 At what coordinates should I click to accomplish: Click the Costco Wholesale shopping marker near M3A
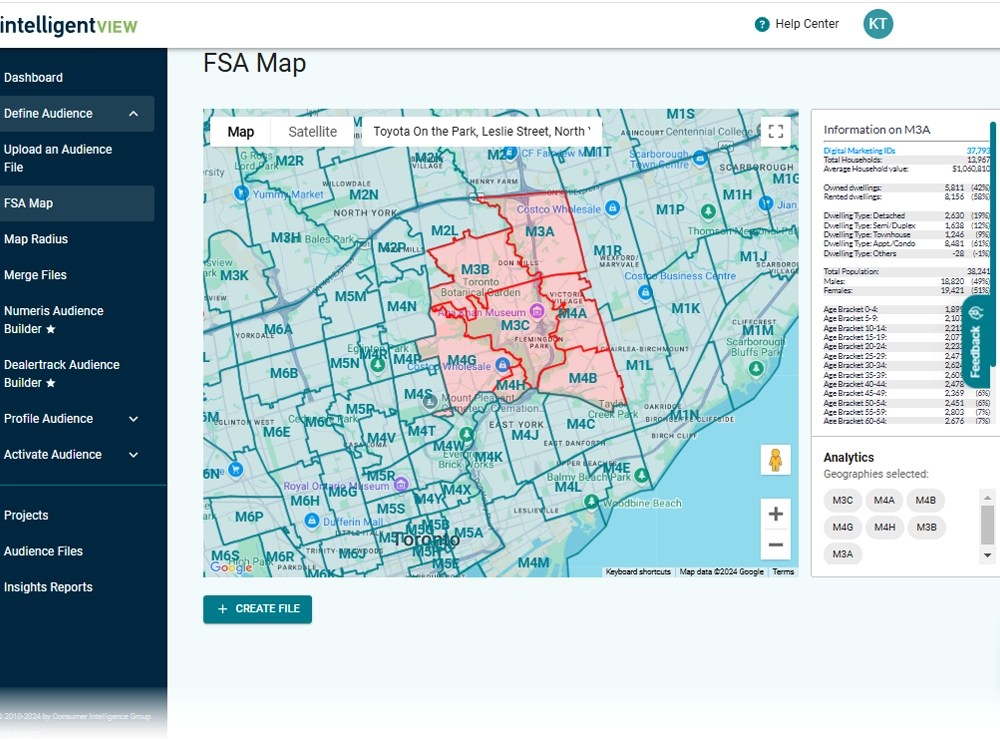(612, 208)
